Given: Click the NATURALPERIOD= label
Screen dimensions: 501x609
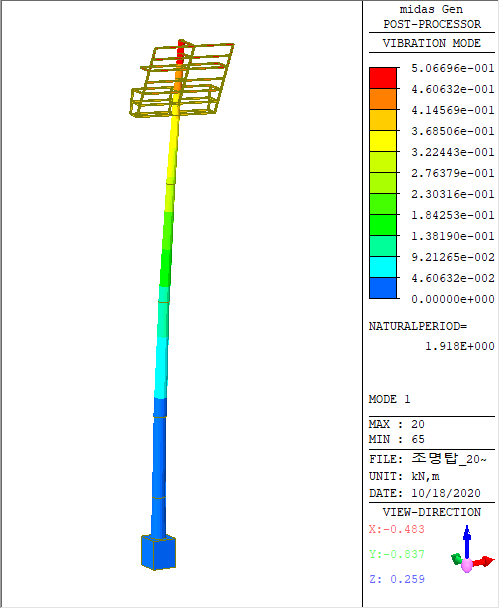Looking at the screenshot, I should pos(418,326).
